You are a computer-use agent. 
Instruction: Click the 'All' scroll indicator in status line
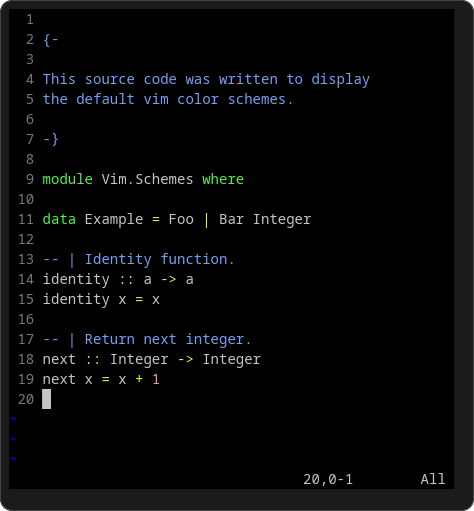tap(433, 479)
